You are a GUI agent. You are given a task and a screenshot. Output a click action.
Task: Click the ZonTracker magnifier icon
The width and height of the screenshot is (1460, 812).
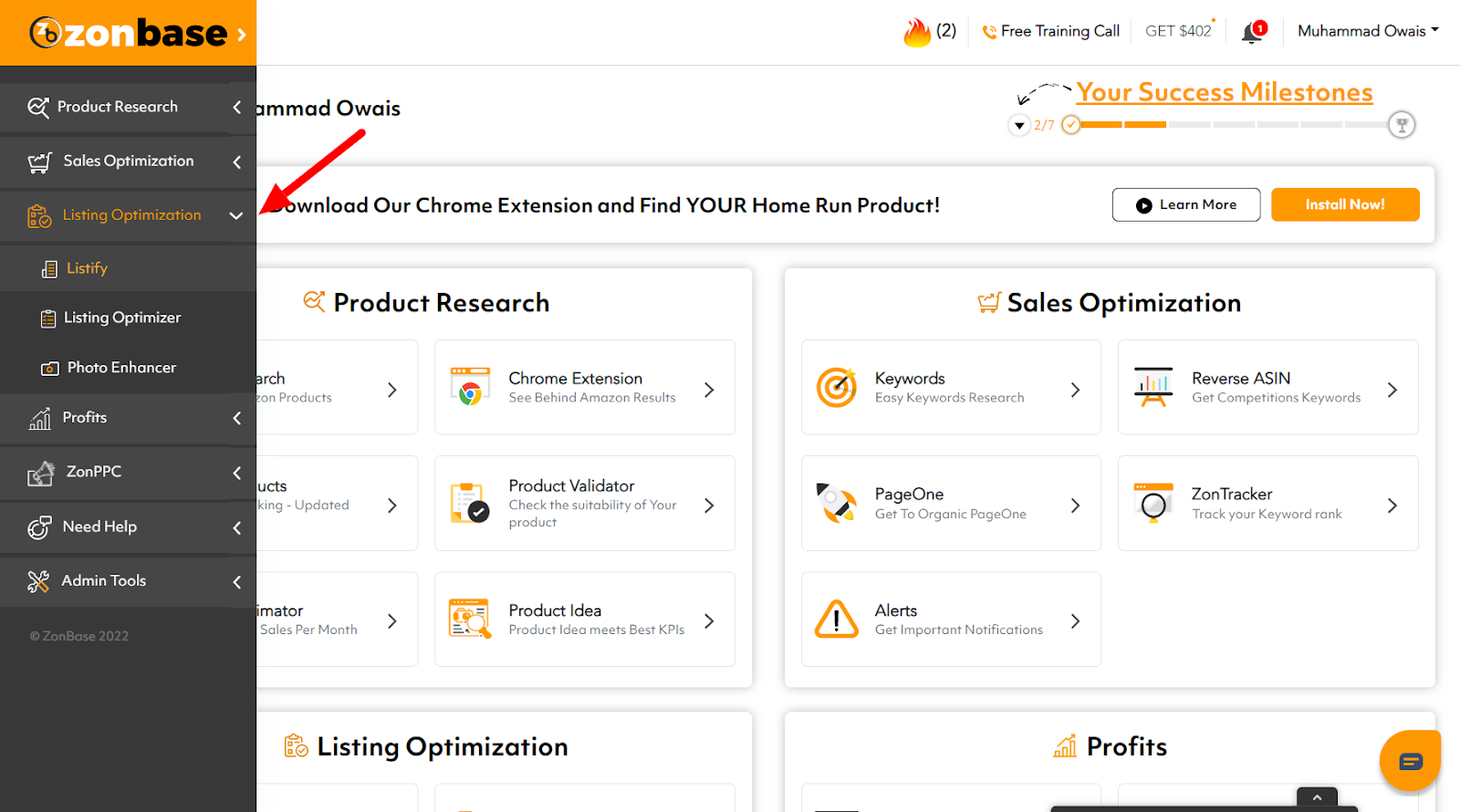1153,503
